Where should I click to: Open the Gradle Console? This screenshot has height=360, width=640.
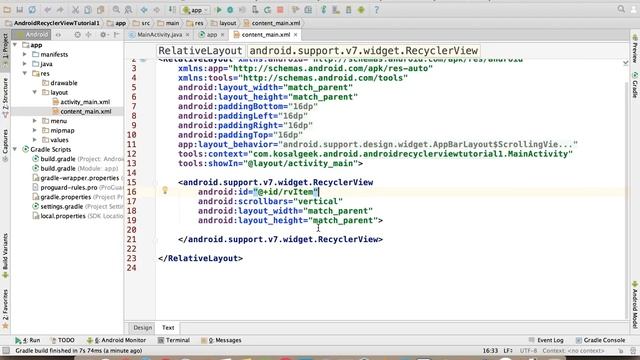[x=600, y=340]
